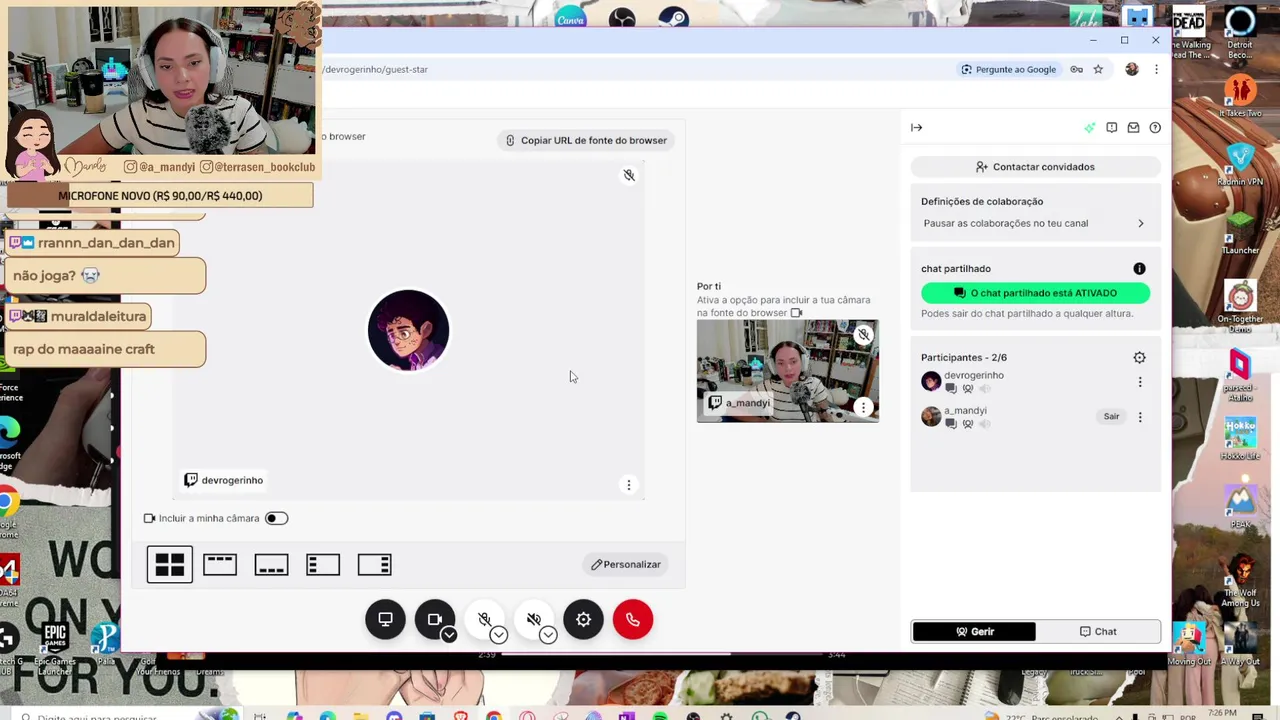Open the browser profile avatar
1280x720 pixels.
pyautogui.click(x=1132, y=69)
